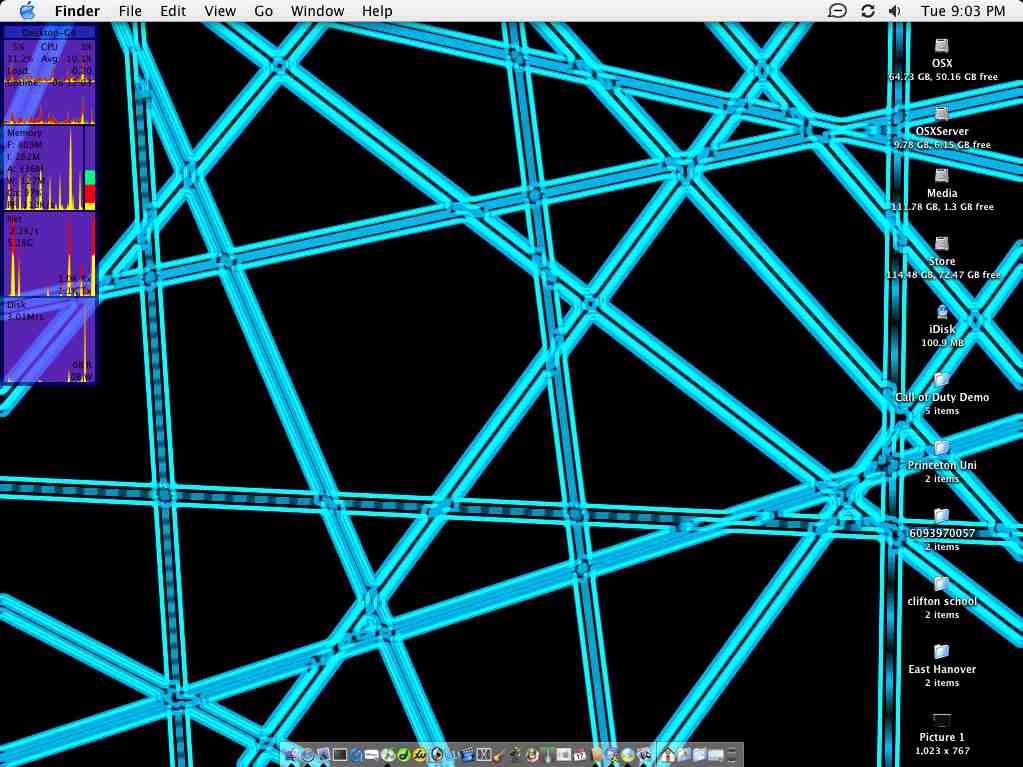Open the Go menu
The width and height of the screenshot is (1023, 767).
tap(264, 11)
